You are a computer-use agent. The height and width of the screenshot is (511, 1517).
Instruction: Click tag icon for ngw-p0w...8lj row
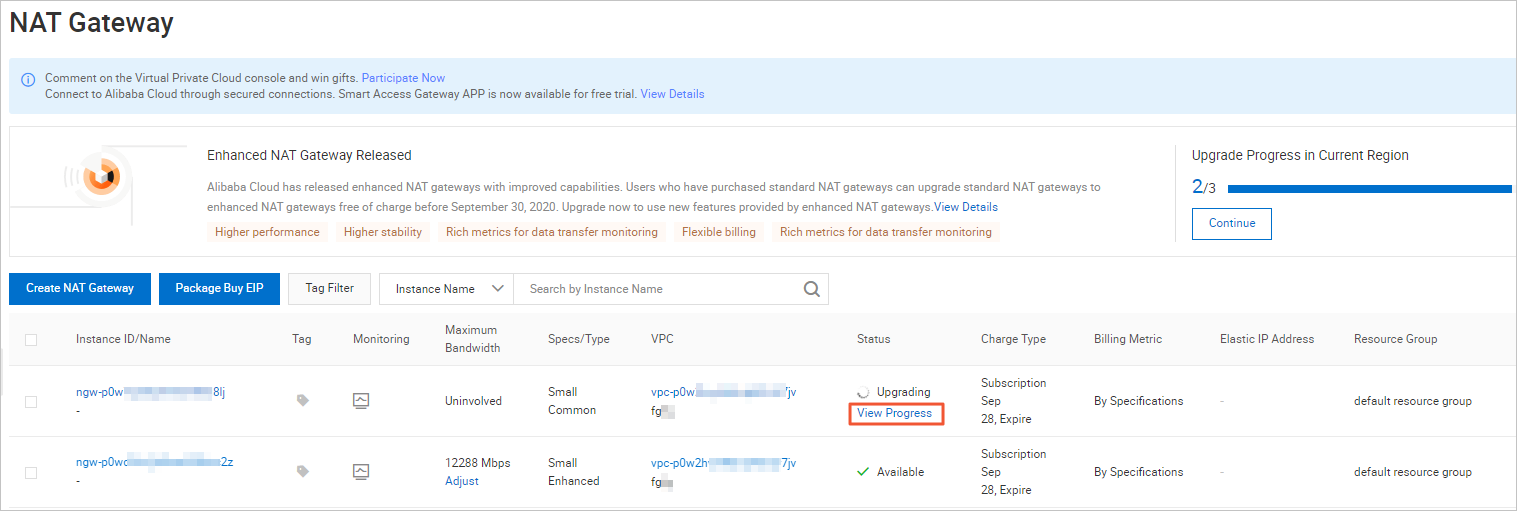click(303, 400)
